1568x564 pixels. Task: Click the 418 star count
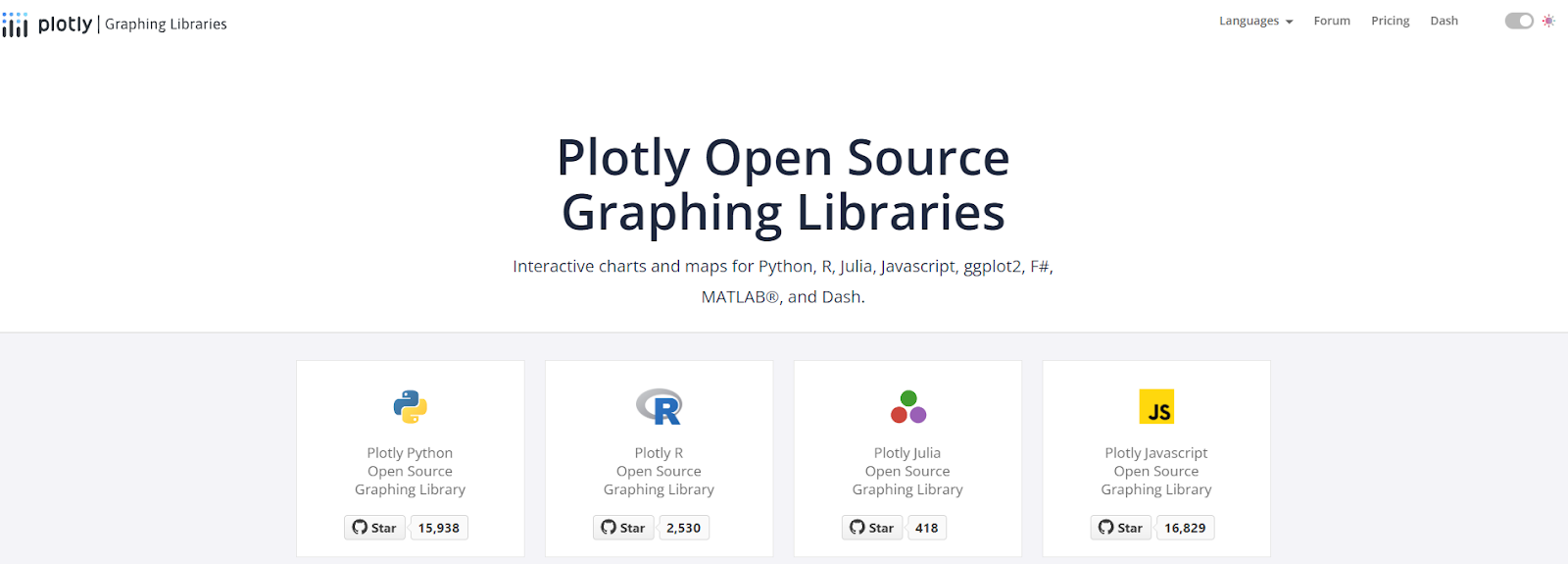pyautogui.click(x=927, y=528)
